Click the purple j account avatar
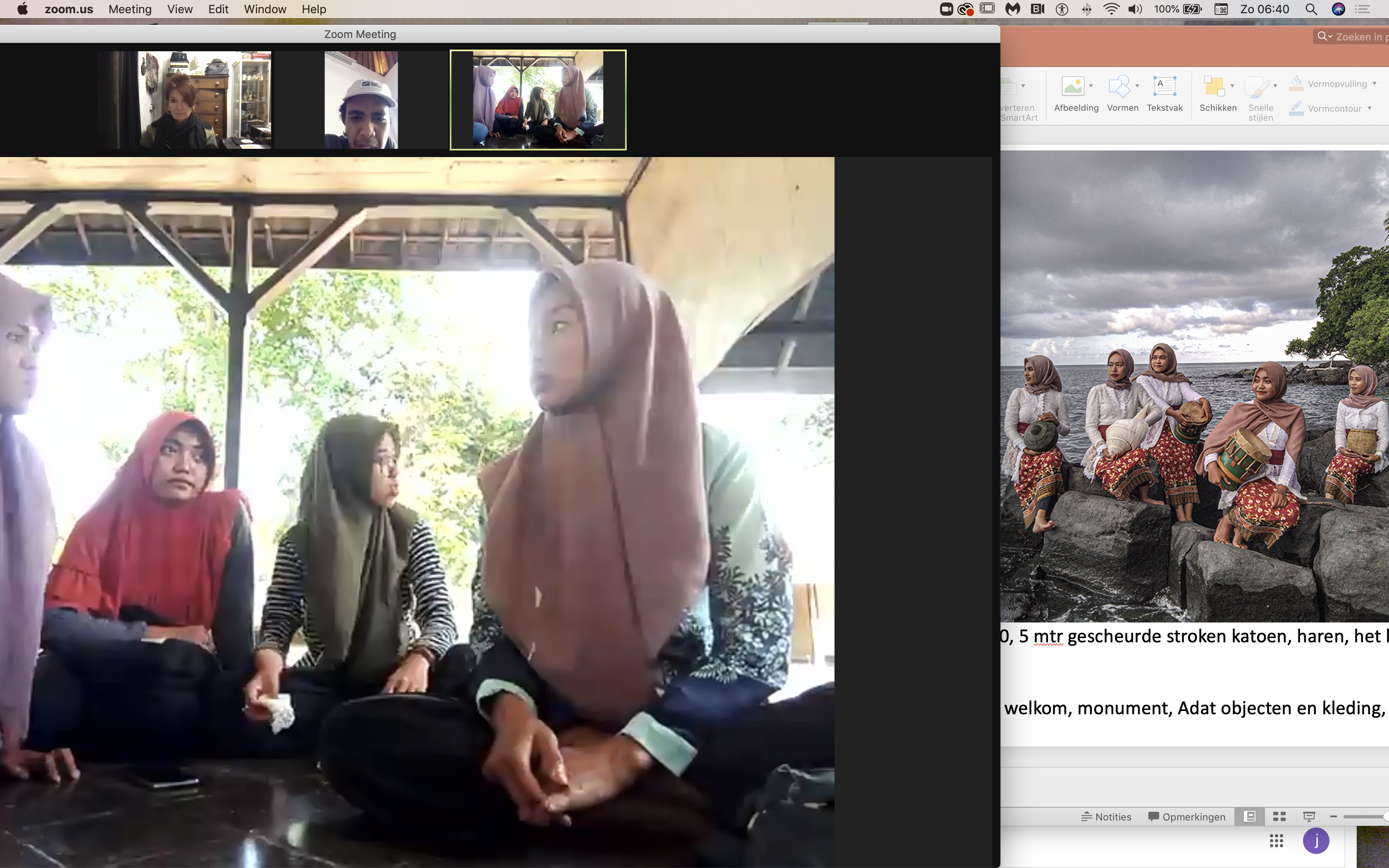Screen dimensions: 1389x868 pos(1315,841)
